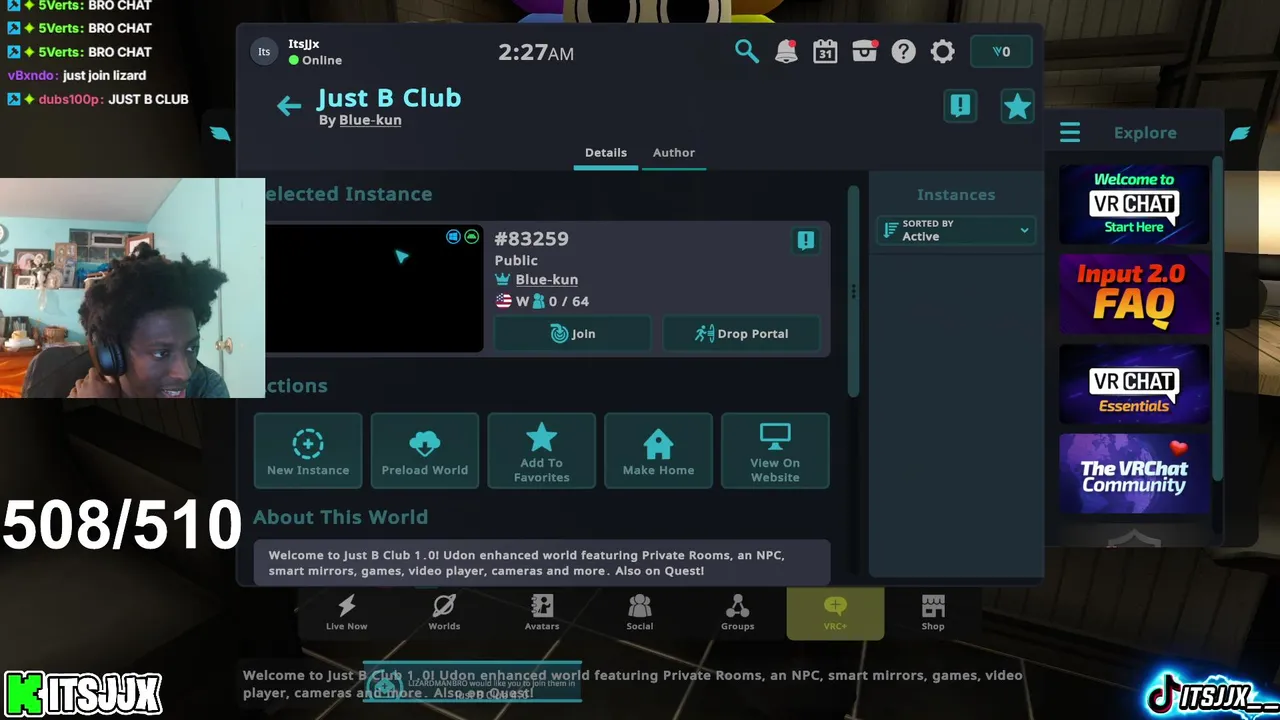Open Welcome to VRChat Start Here banner

1134,205
